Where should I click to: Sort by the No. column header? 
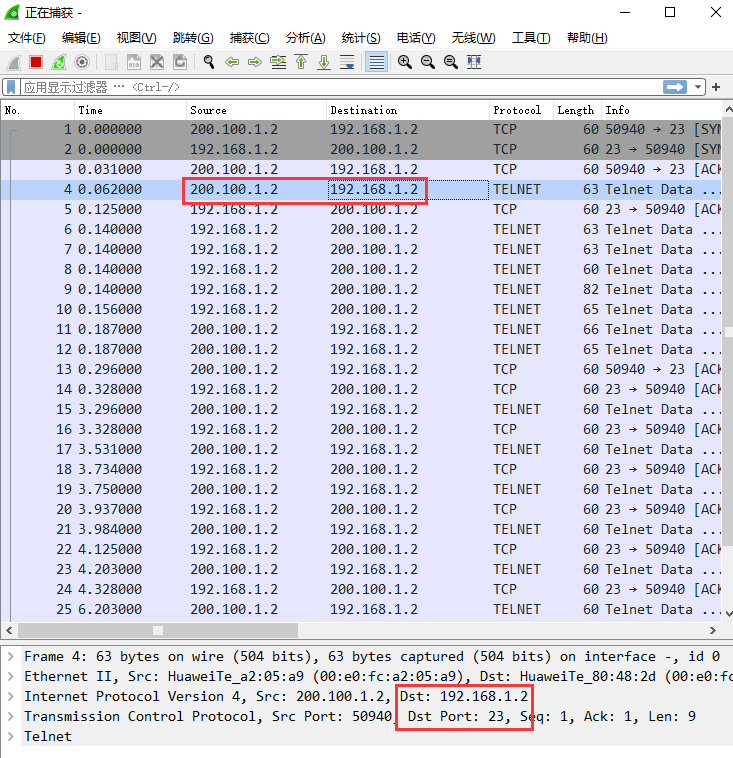[37, 110]
